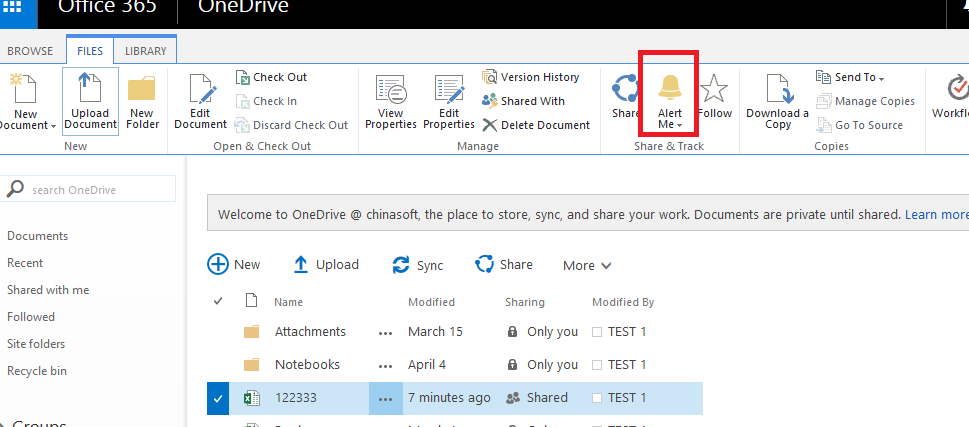Image resolution: width=969 pixels, height=427 pixels.
Task: Sort by the Sharing column header
Action: pos(525,302)
